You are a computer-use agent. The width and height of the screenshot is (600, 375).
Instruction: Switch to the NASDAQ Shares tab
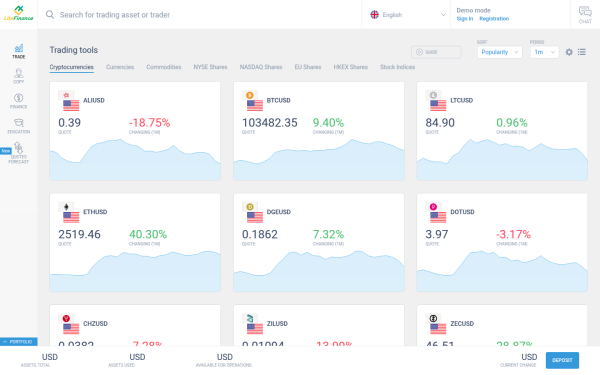point(261,67)
